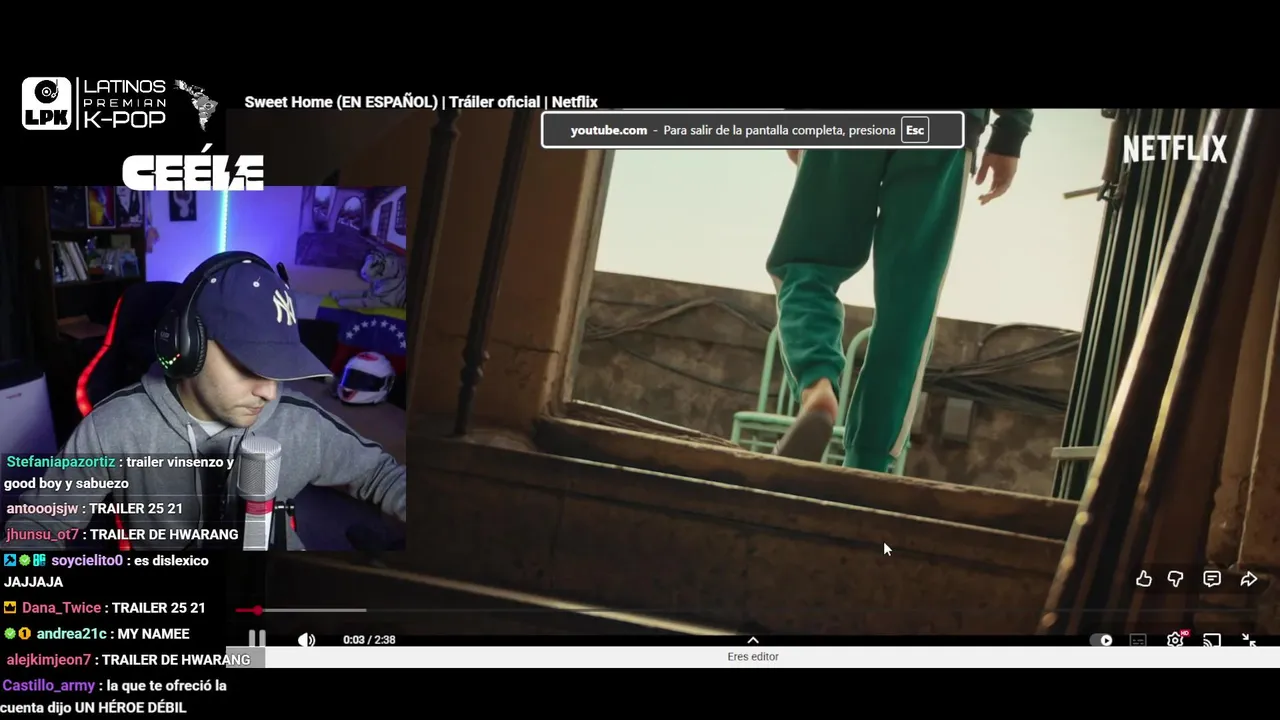The image size is (1280, 720).
Task: Click chat username andrea21c
Action: pos(71,633)
